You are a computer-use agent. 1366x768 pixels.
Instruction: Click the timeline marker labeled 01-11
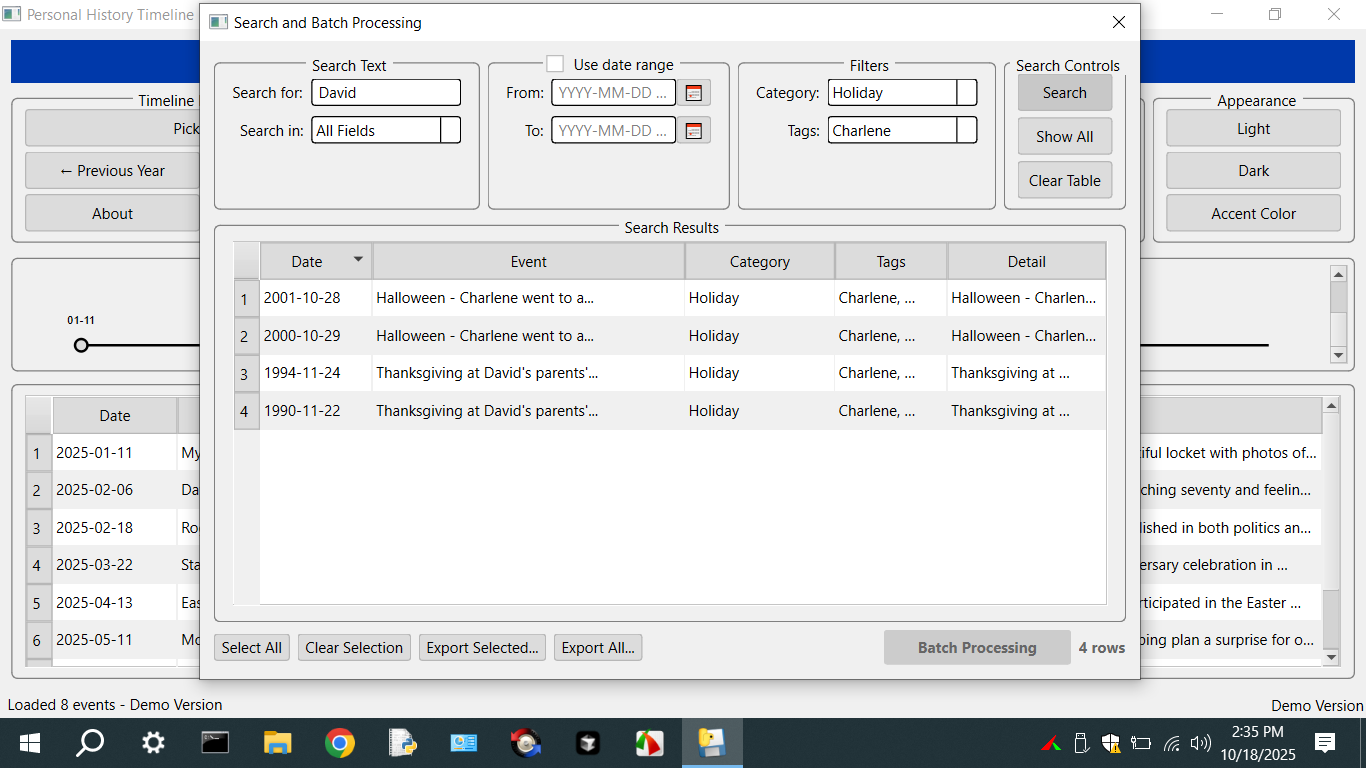81,345
